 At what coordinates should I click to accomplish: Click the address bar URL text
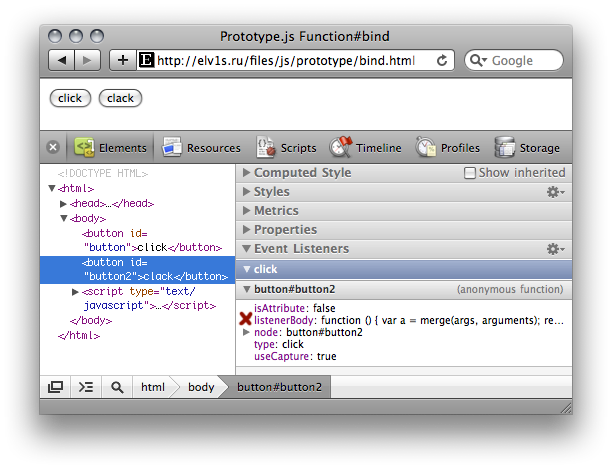coord(286,60)
